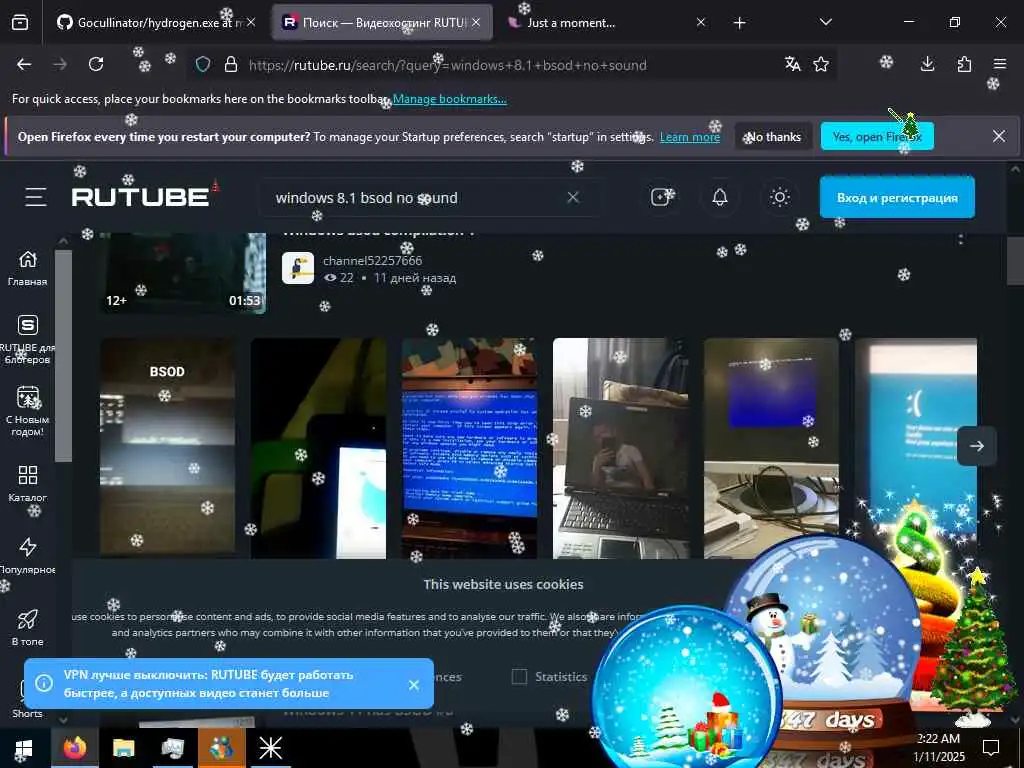Image resolution: width=1024 pixels, height=768 pixels.
Task: Tick the Statistics cookie checkbox
Action: point(519,677)
